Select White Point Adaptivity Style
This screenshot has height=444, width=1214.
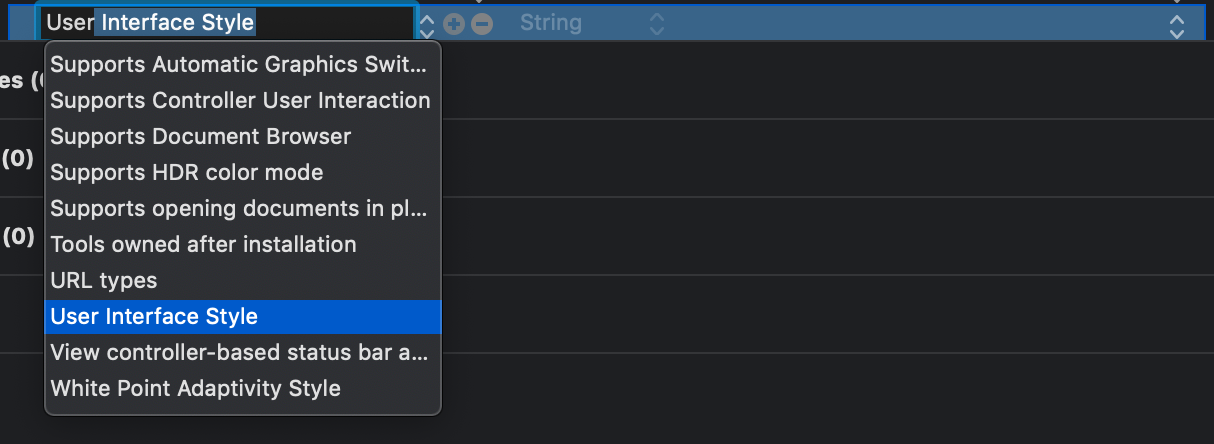point(195,389)
